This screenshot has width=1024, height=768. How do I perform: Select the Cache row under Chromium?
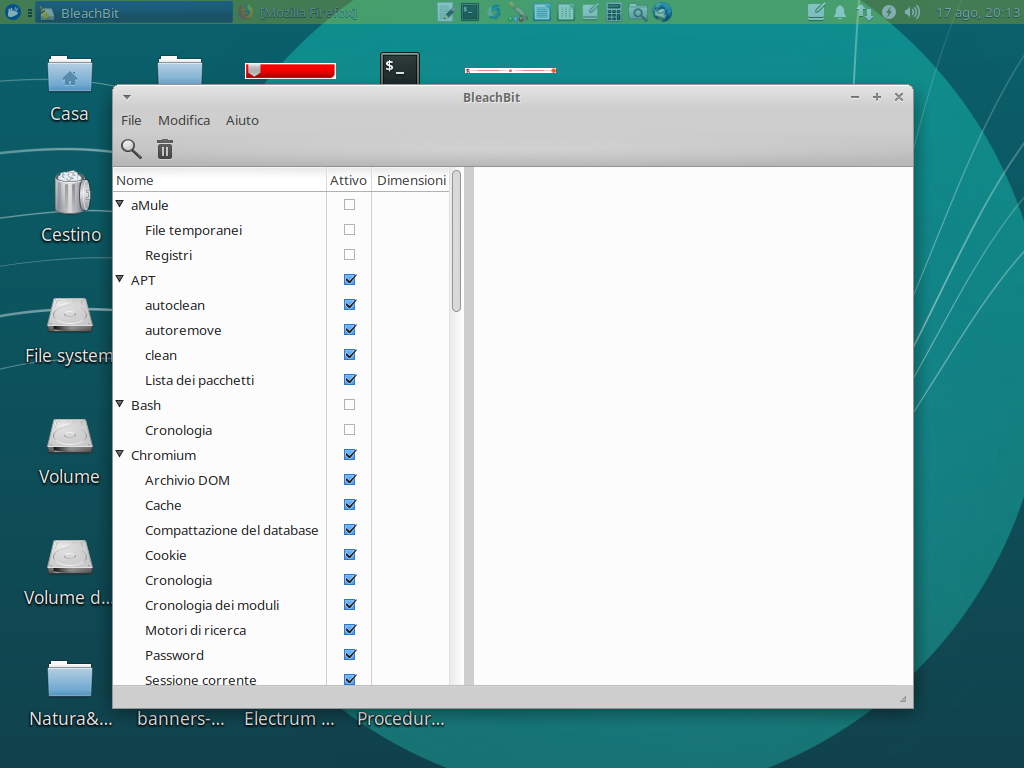(x=281, y=505)
